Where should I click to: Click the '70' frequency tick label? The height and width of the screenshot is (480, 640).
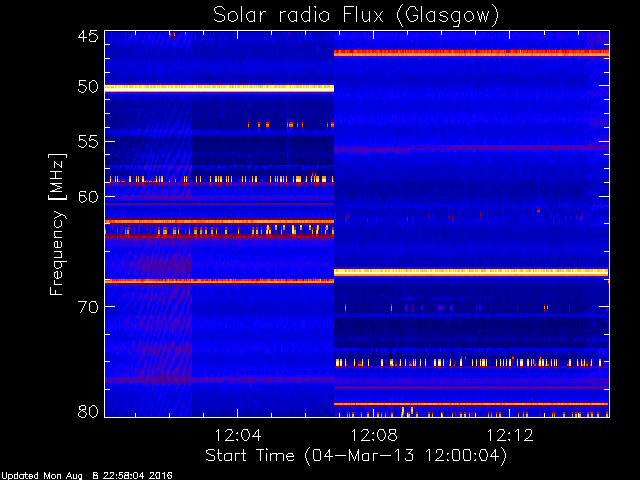(x=88, y=307)
